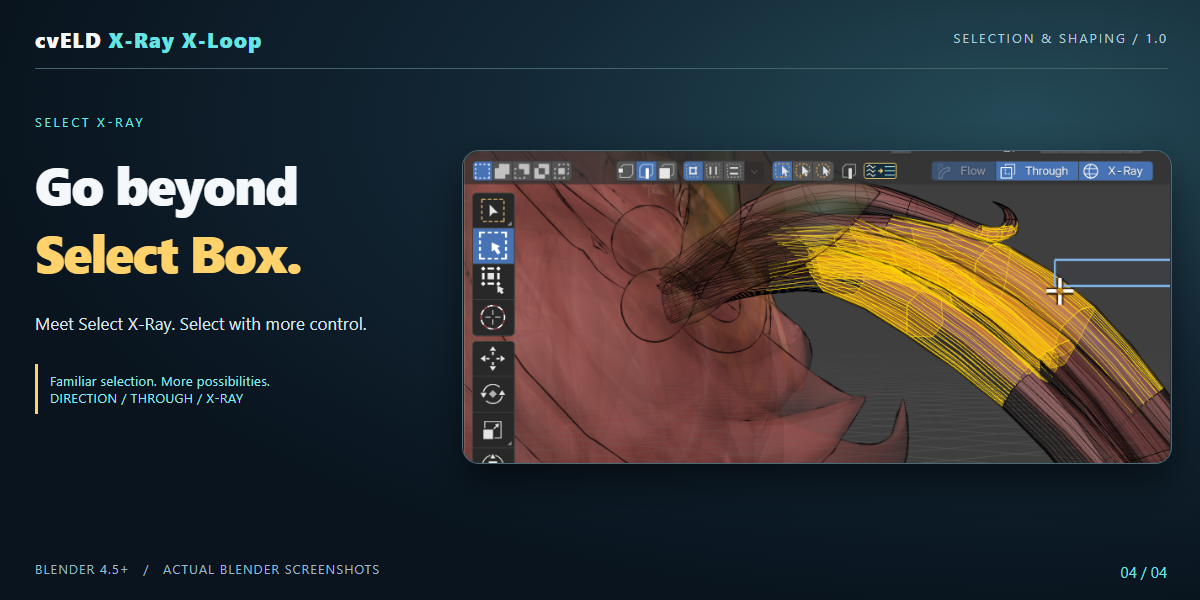Select the Tweak select tool in left toolbar
1200x600 pixels.
tap(493, 212)
